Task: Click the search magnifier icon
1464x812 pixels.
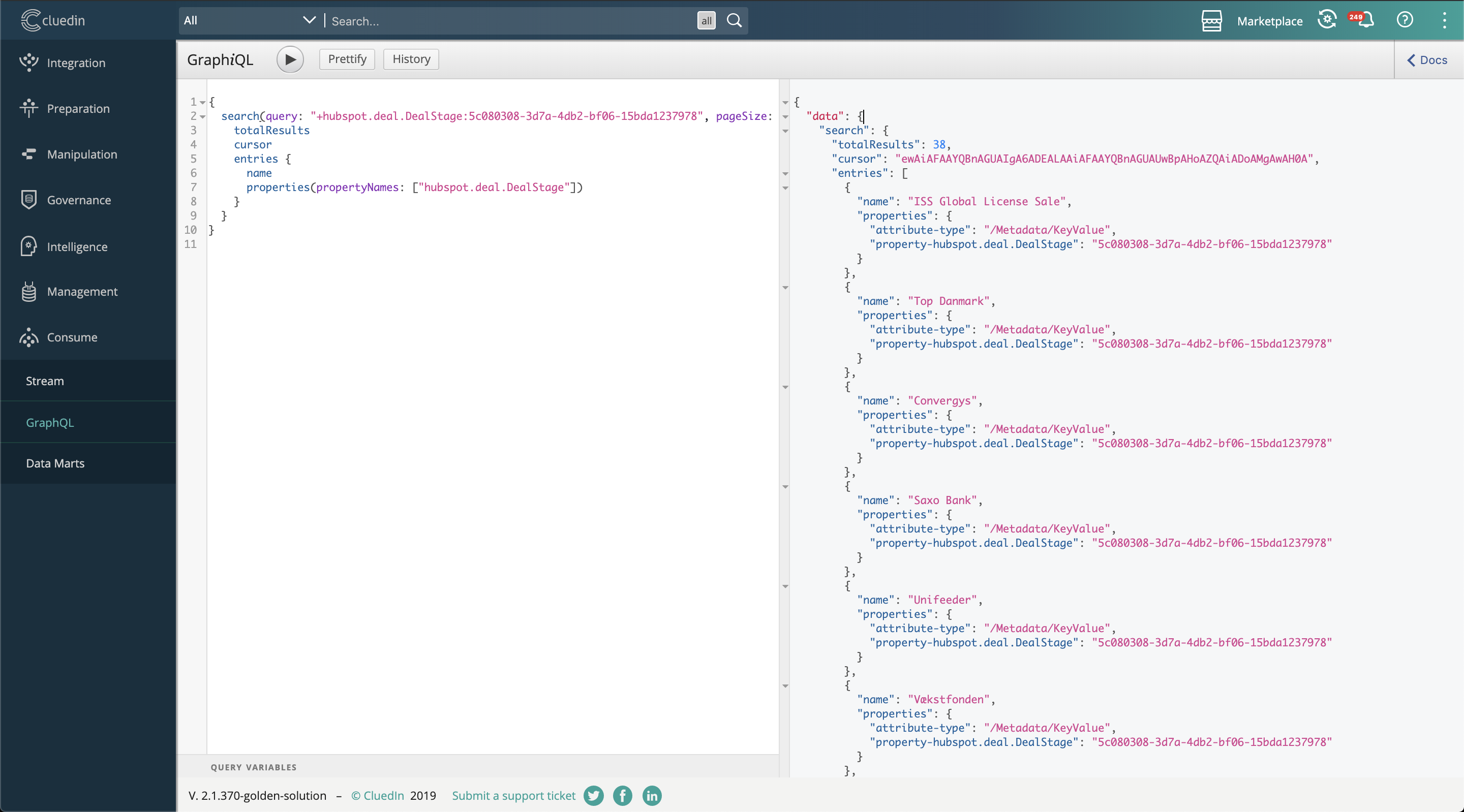Action: click(x=734, y=20)
